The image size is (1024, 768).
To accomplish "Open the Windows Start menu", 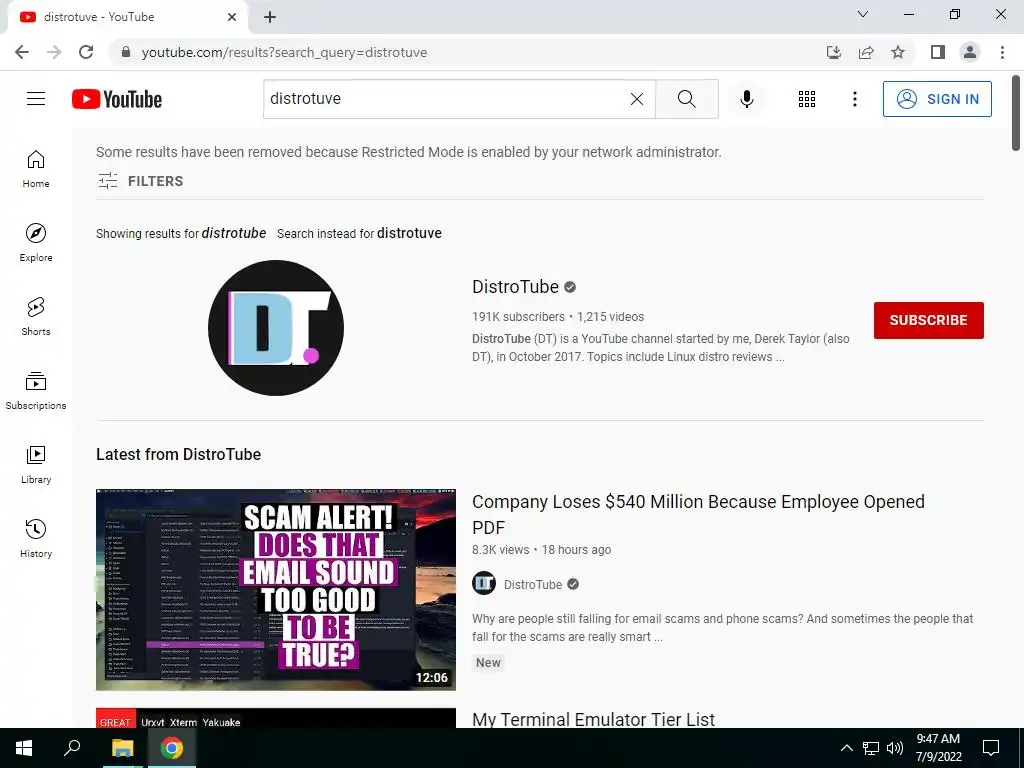I will [24, 748].
